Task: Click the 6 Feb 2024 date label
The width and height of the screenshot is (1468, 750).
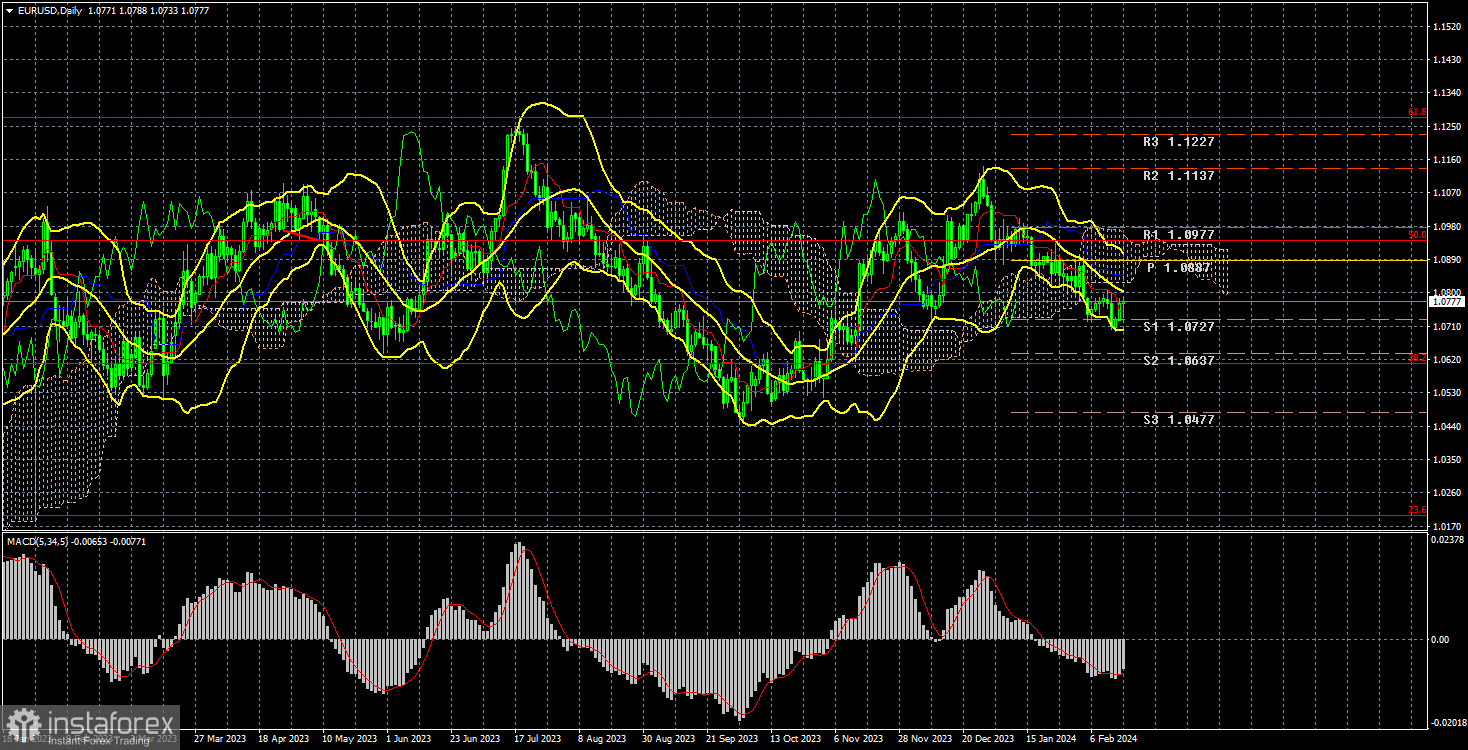Action: click(1115, 740)
